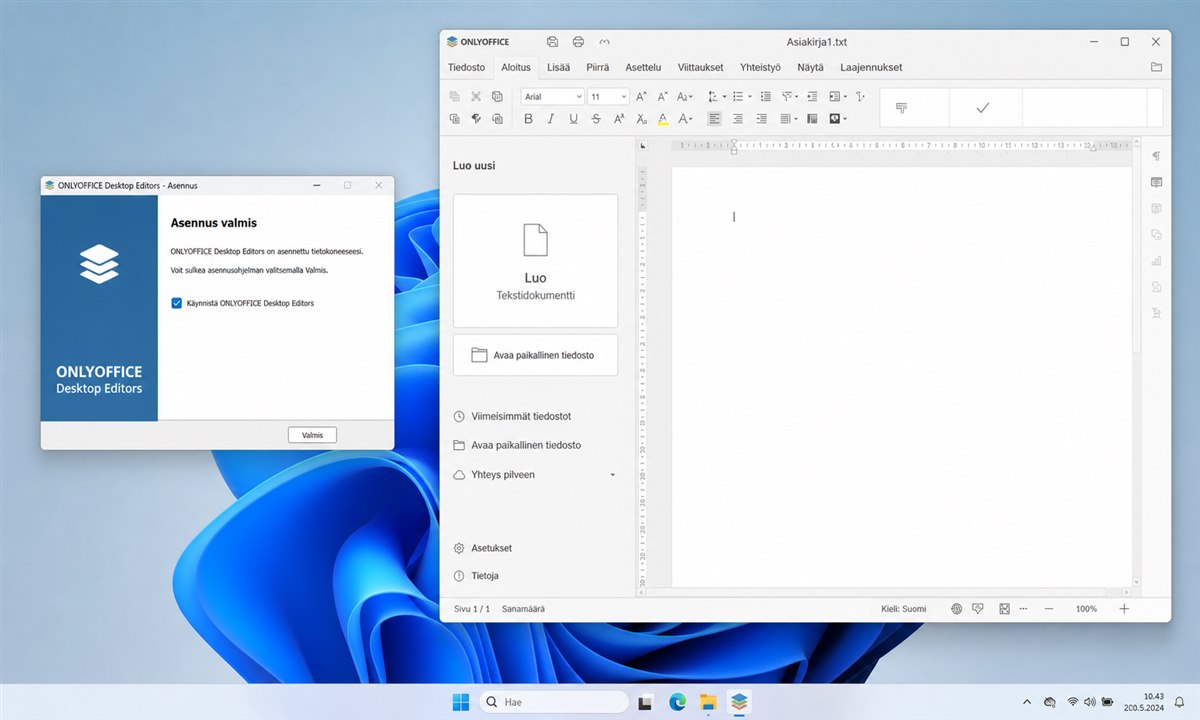1200x720 pixels.
Task: Open the Laajennukset tab
Action: click(871, 67)
